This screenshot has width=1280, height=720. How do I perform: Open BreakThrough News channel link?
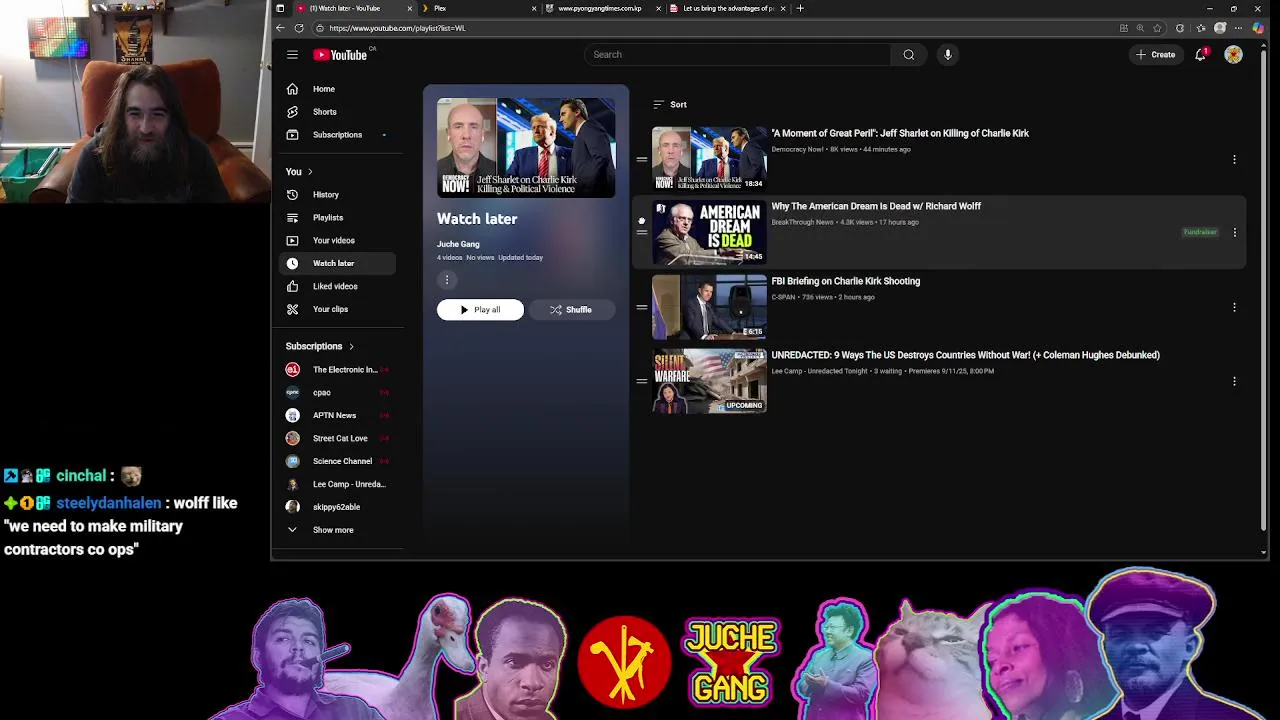pyautogui.click(x=802, y=222)
